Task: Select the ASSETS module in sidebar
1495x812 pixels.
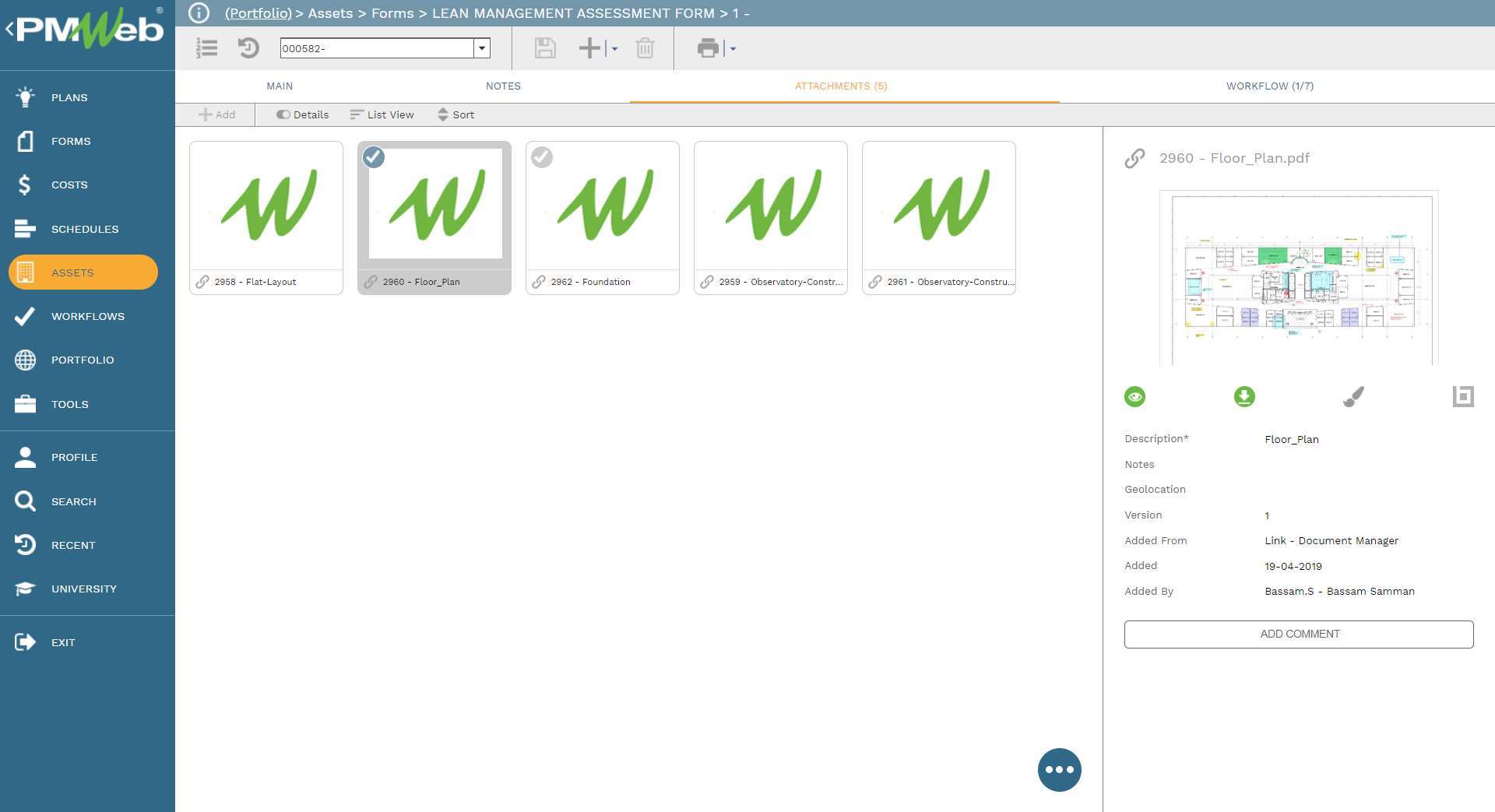Action: [83, 272]
